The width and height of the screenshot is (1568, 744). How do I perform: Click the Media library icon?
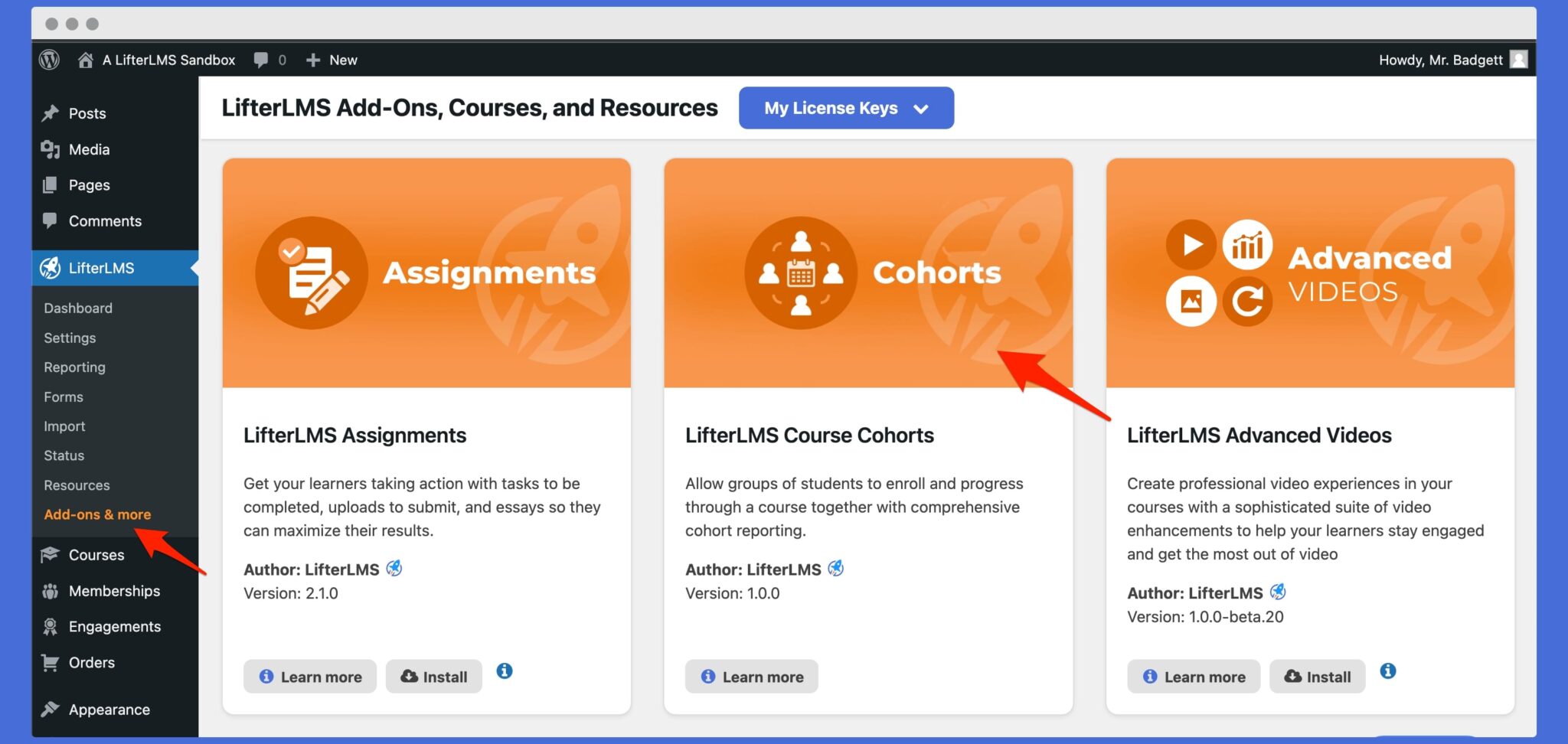(50, 149)
